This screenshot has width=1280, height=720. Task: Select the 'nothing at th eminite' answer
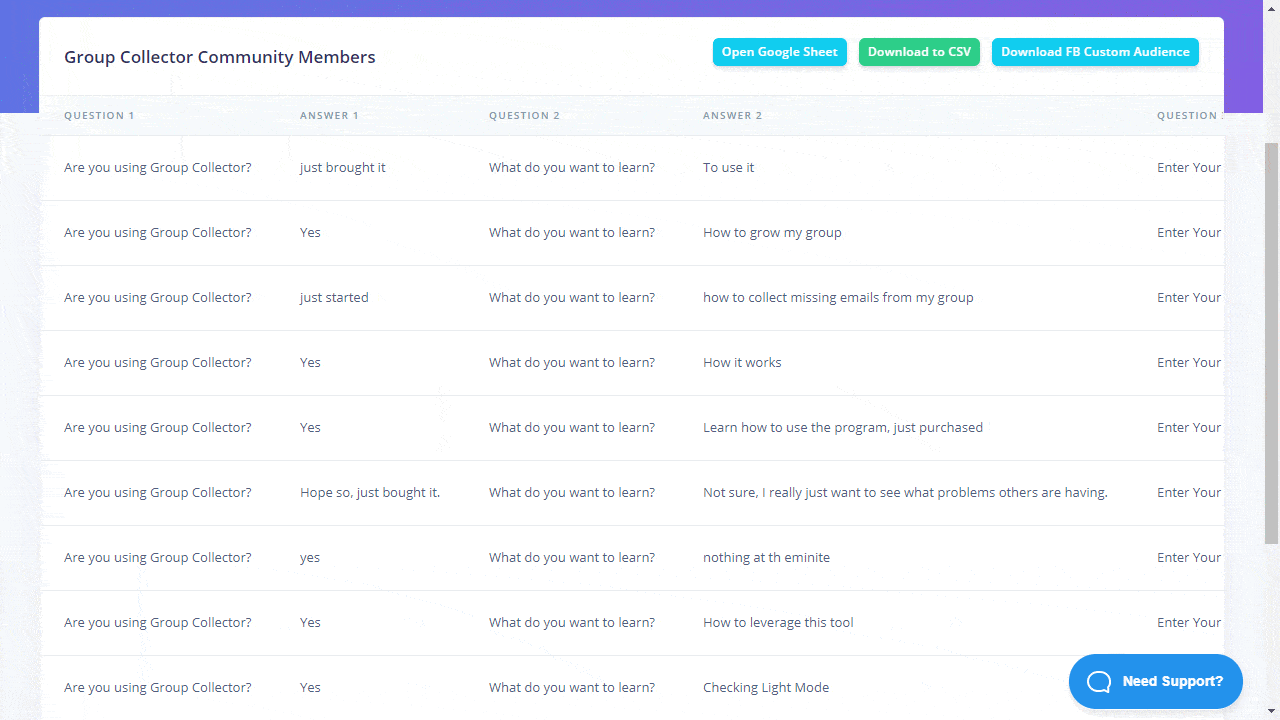[x=766, y=558]
